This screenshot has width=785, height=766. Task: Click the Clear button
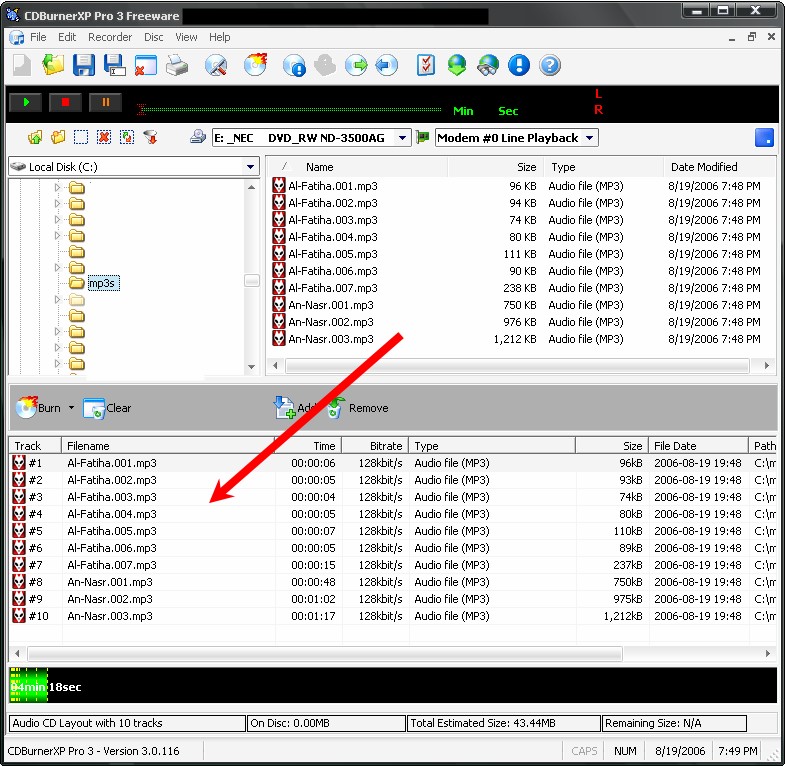(107, 408)
